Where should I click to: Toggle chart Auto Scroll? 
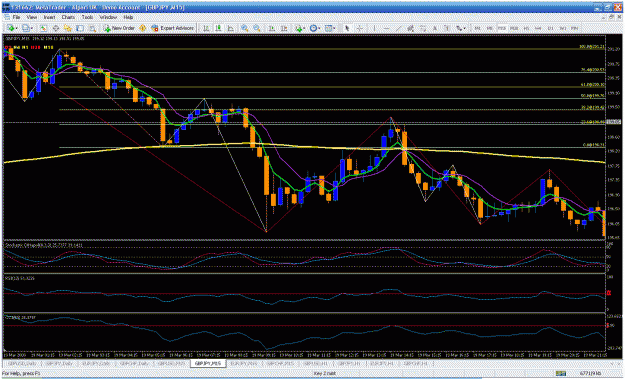click(x=272, y=28)
